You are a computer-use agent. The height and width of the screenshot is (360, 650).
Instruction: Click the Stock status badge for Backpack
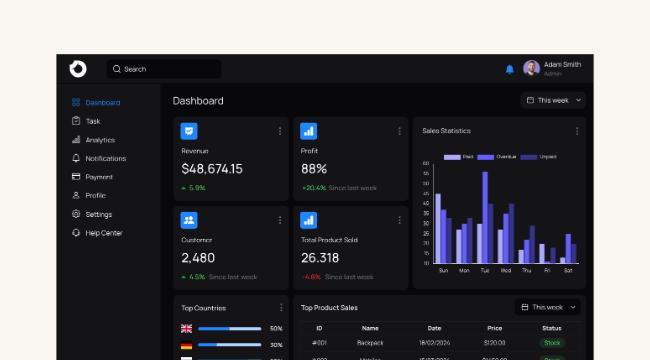(552, 343)
